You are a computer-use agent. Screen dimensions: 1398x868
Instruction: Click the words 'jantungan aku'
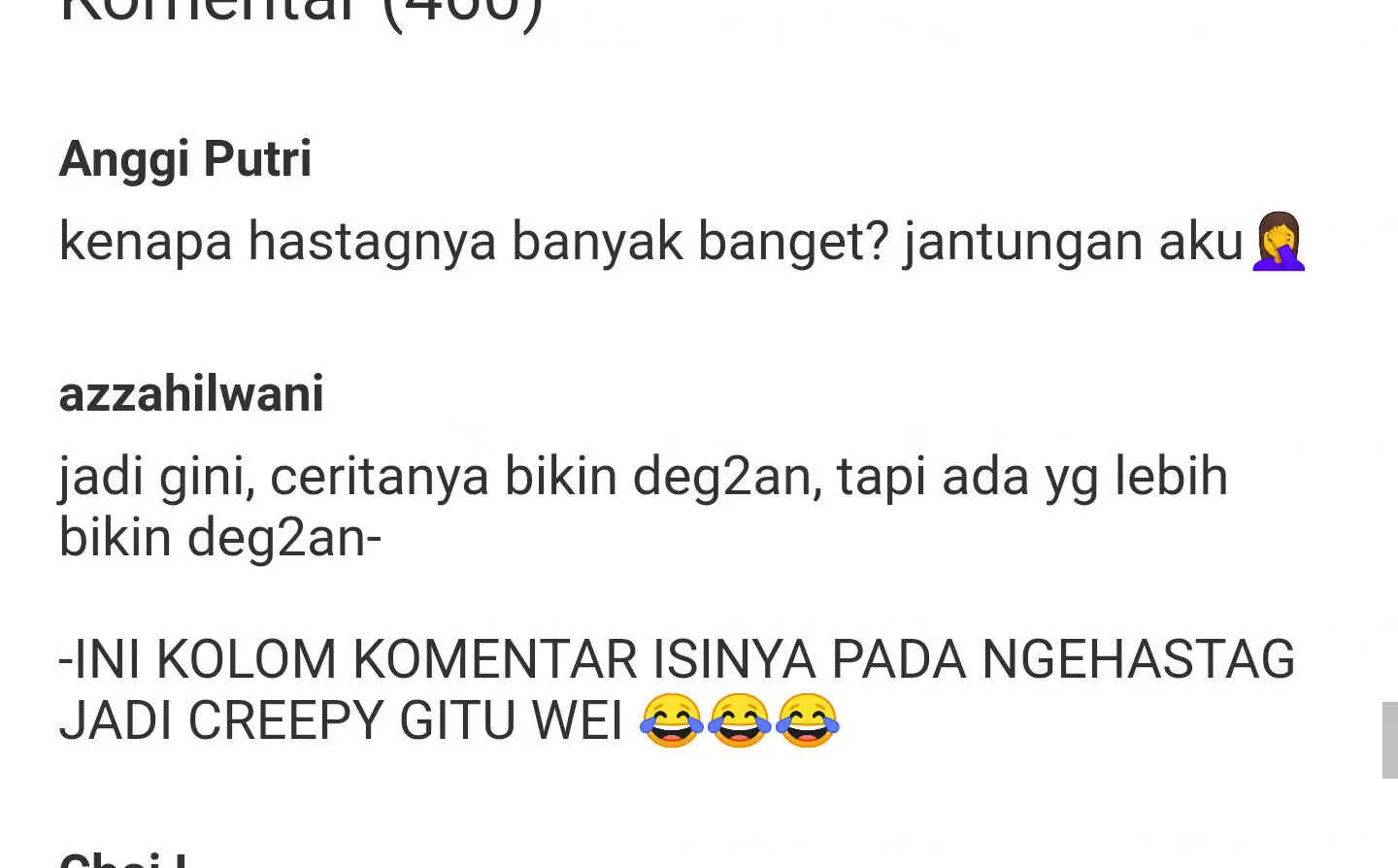pos(1074,242)
